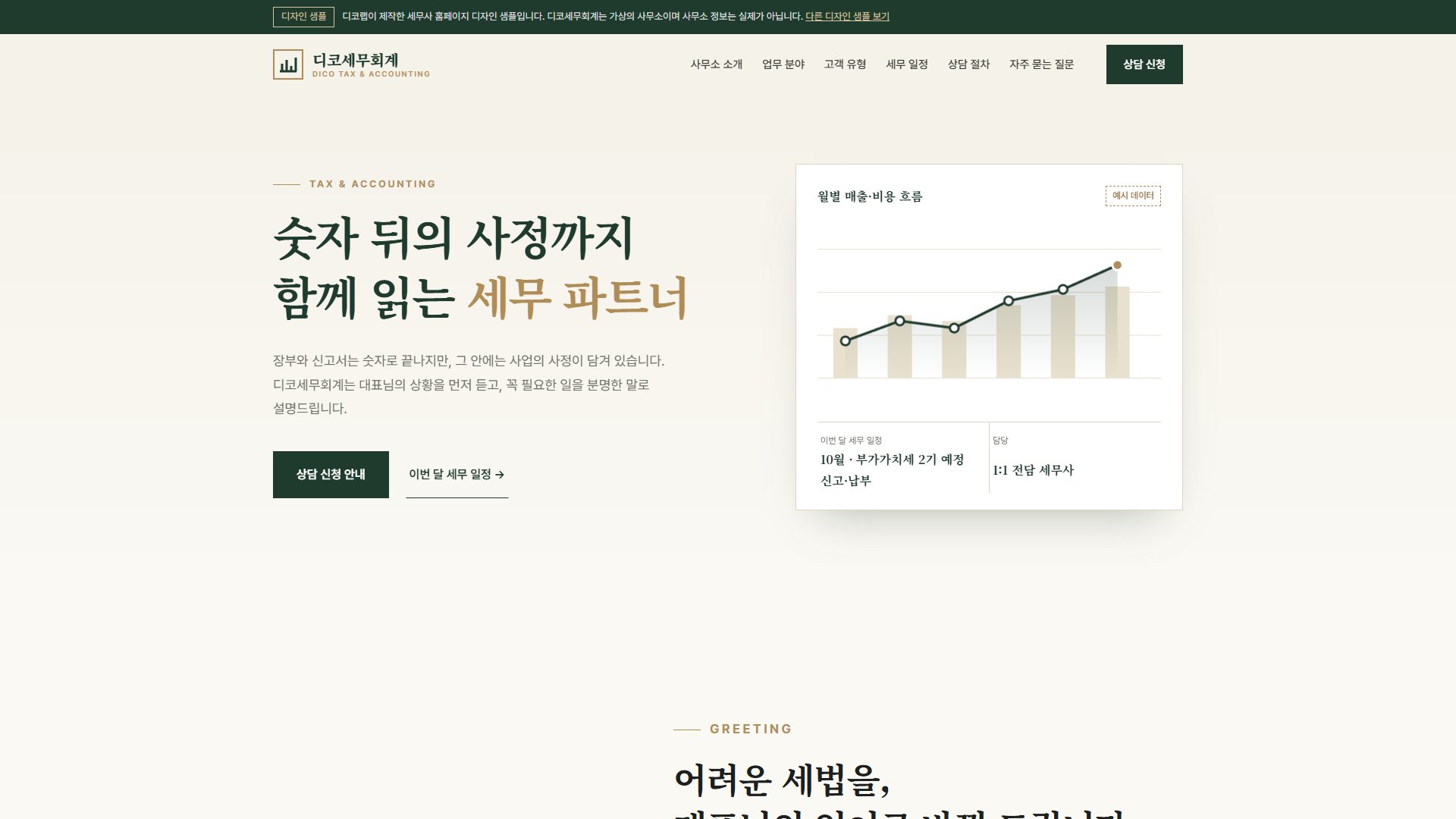Click the 예시 데이터 dashed label
This screenshot has width=1456, height=819.
(x=1133, y=196)
